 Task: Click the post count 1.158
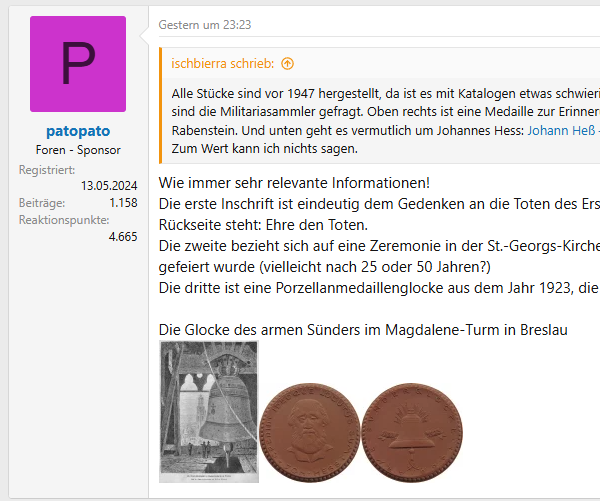tap(123, 202)
